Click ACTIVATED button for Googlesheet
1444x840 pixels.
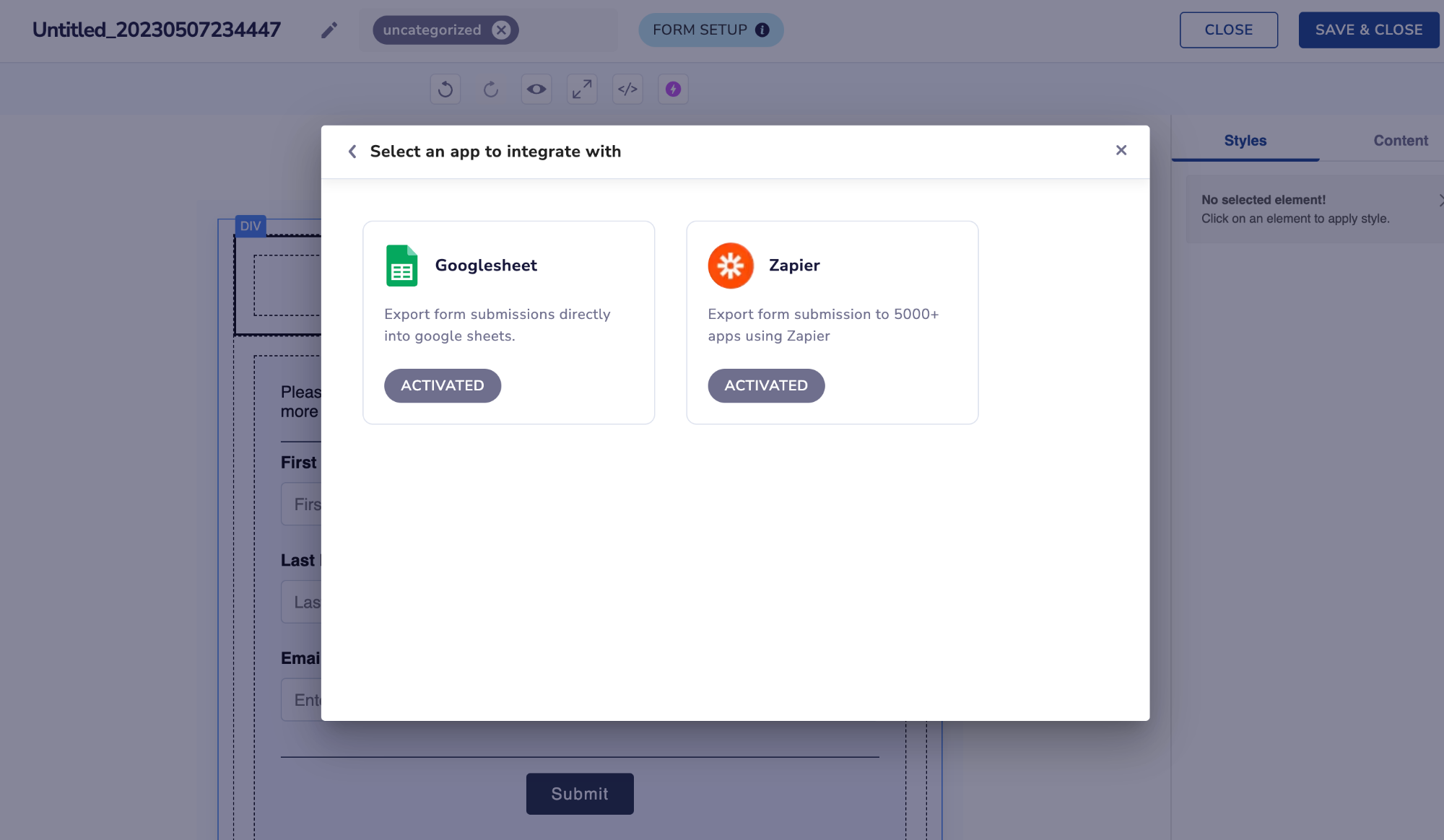443,386
